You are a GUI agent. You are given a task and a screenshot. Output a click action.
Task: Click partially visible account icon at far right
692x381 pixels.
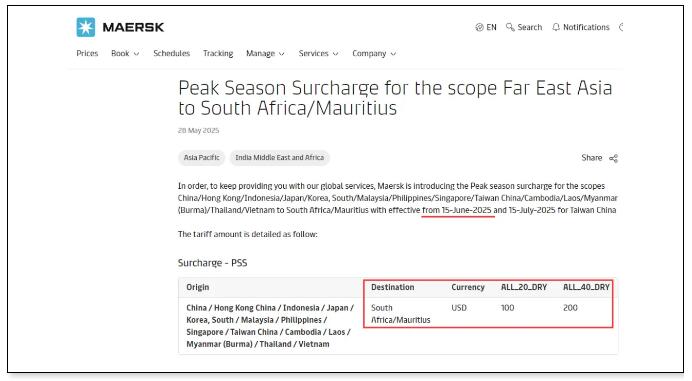pyautogui.click(x=621, y=27)
